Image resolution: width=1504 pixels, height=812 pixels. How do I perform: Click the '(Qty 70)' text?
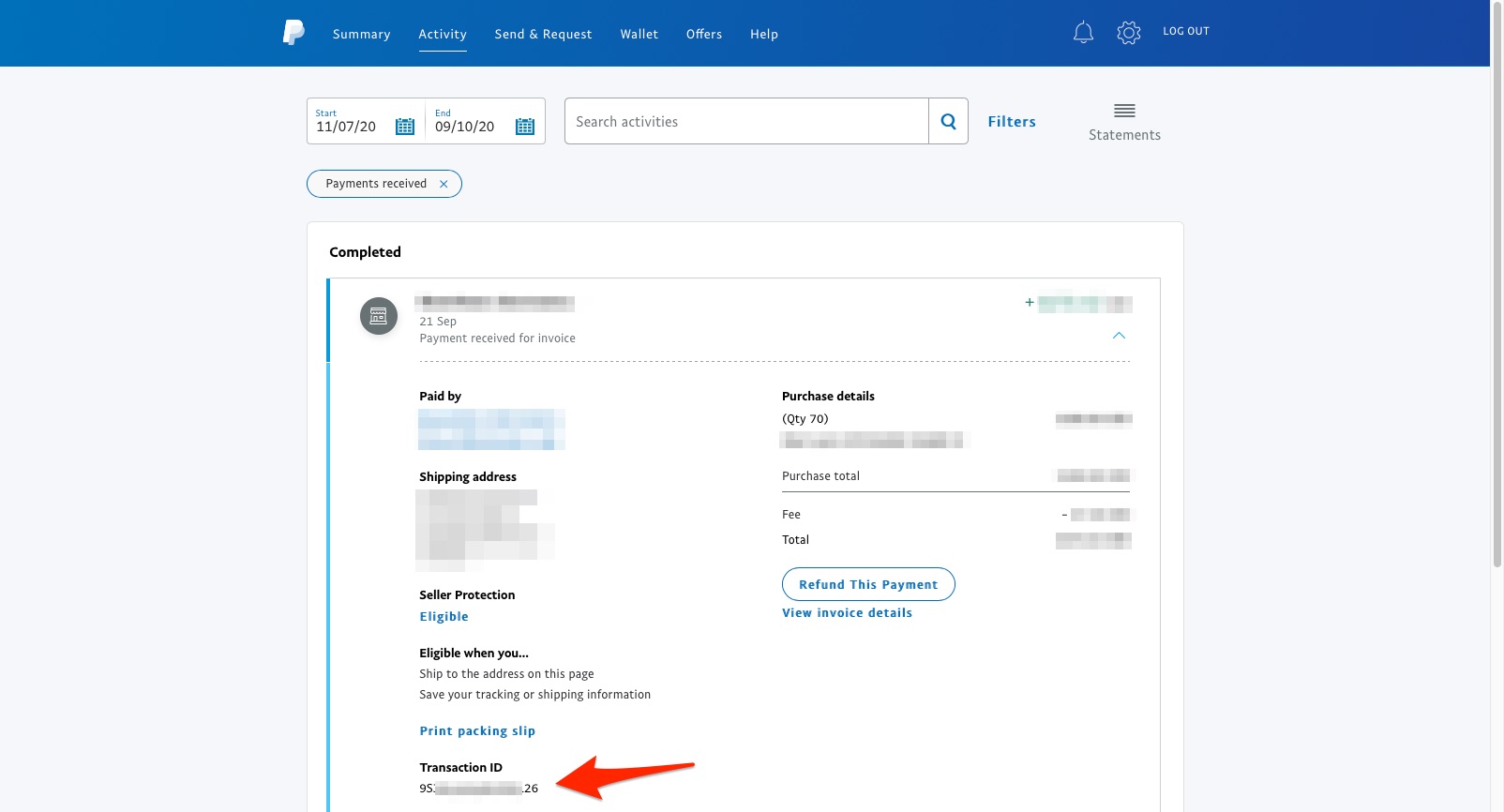click(x=805, y=419)
